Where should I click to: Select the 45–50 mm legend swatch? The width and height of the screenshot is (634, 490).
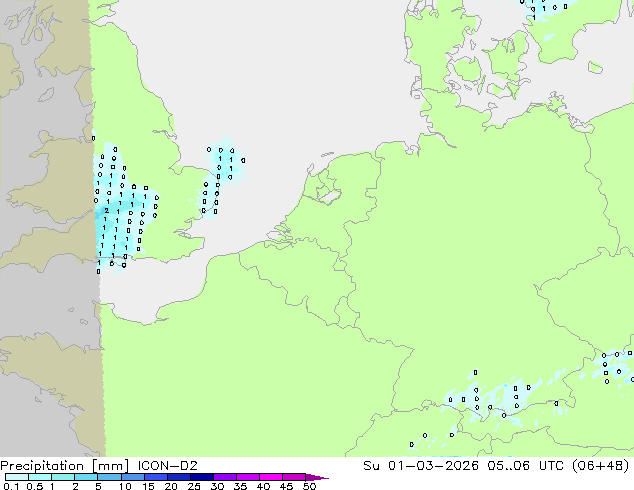click(x=294, y=477)
